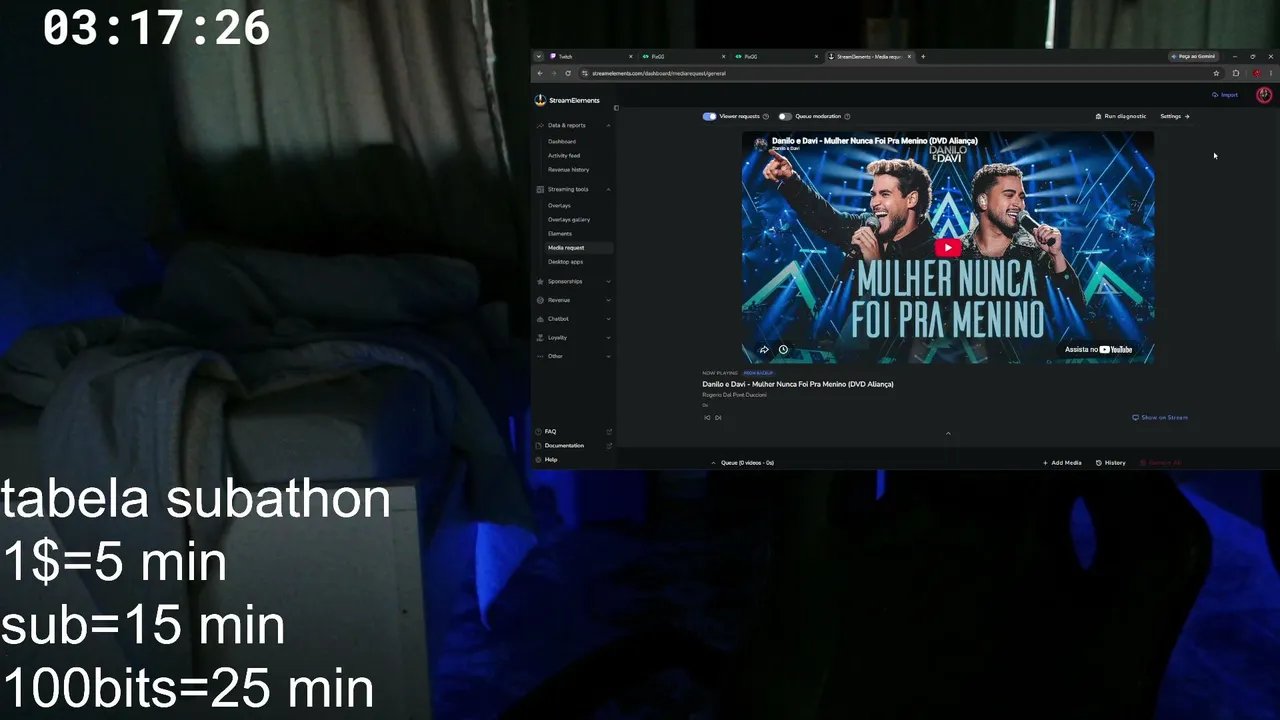Click the FAQ external link icon
The width and height of the screenshot is (1280, 720).
(609, 432)
